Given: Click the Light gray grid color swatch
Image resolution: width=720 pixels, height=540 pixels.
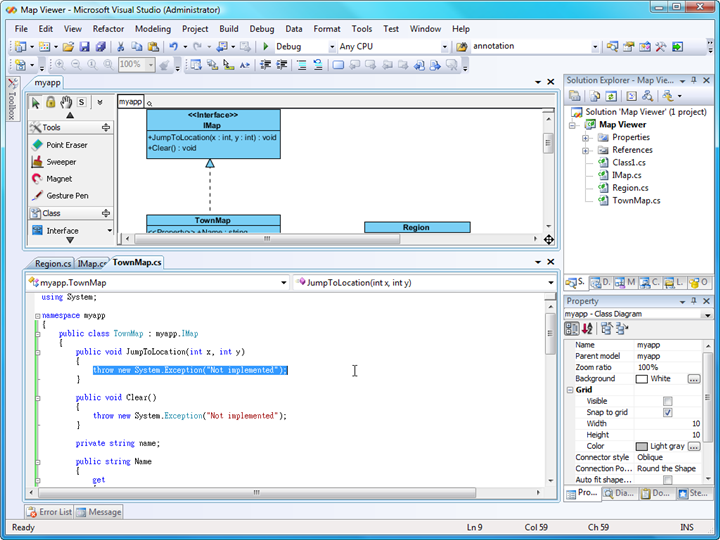Looking at the screenshot, I should (x=641, y=446).
